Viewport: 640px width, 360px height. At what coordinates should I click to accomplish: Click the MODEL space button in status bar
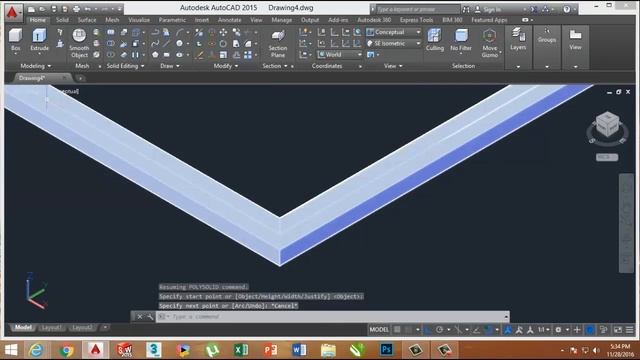379,329
